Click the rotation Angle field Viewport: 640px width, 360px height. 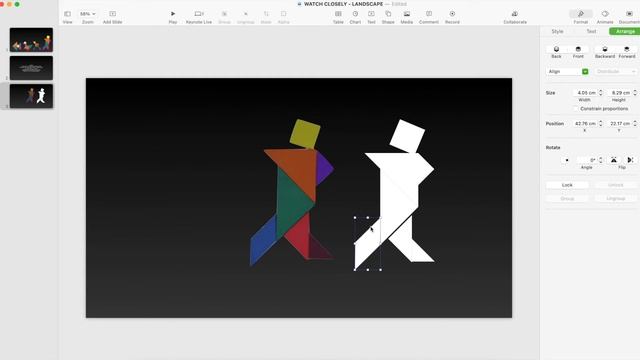pos(587,160)
